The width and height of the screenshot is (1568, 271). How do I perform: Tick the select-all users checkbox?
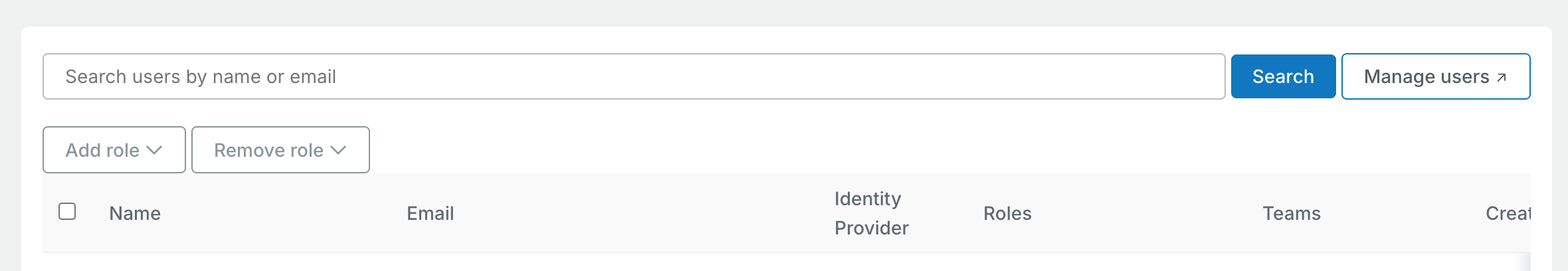point(67,211)
